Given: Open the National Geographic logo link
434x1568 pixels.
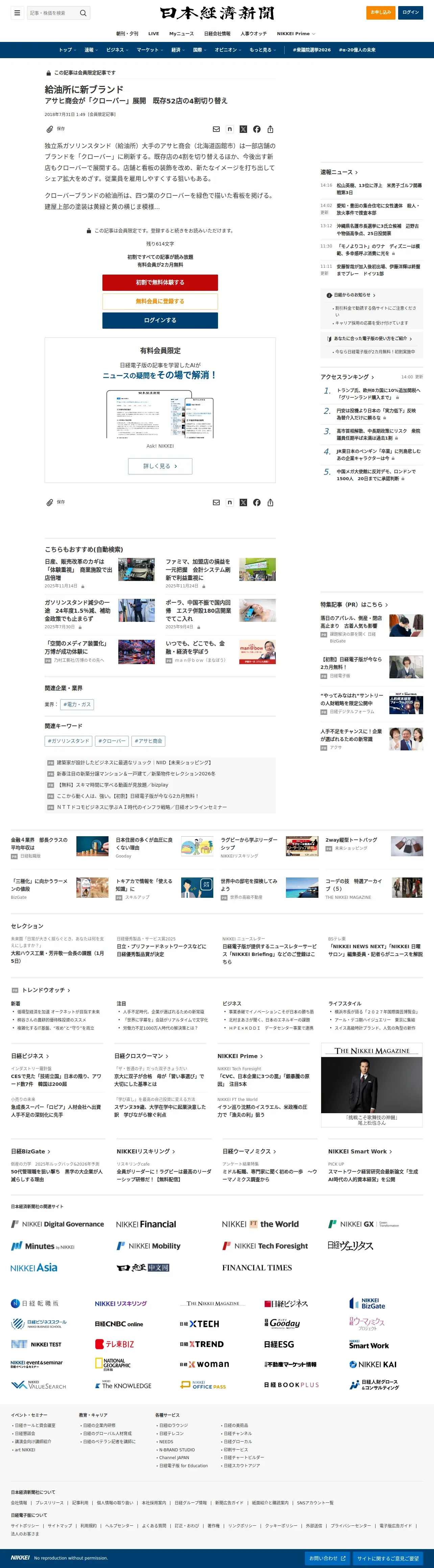Looking at the screenshot, I should [113, 1364].
